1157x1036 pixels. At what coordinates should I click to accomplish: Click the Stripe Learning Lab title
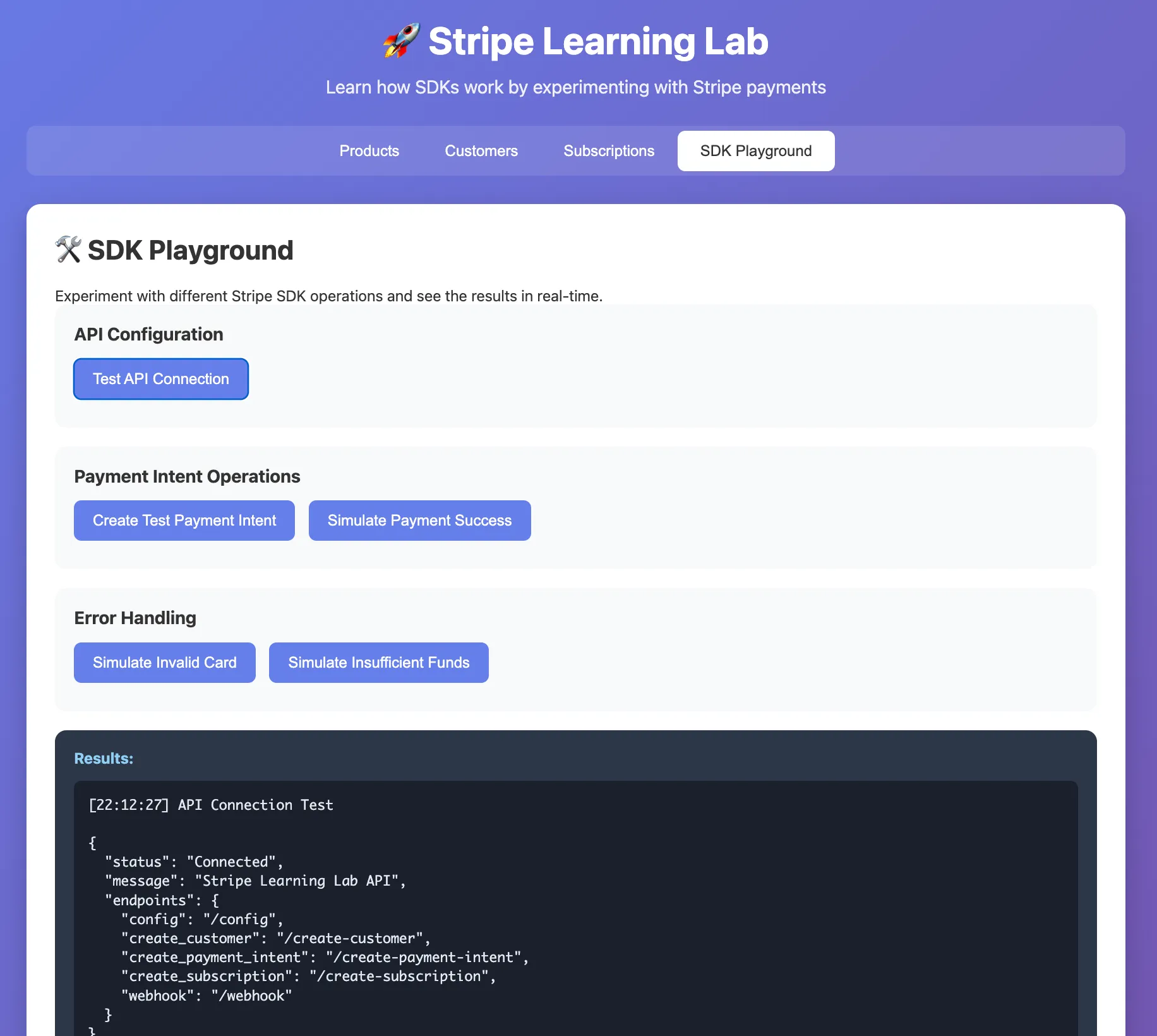598,40
